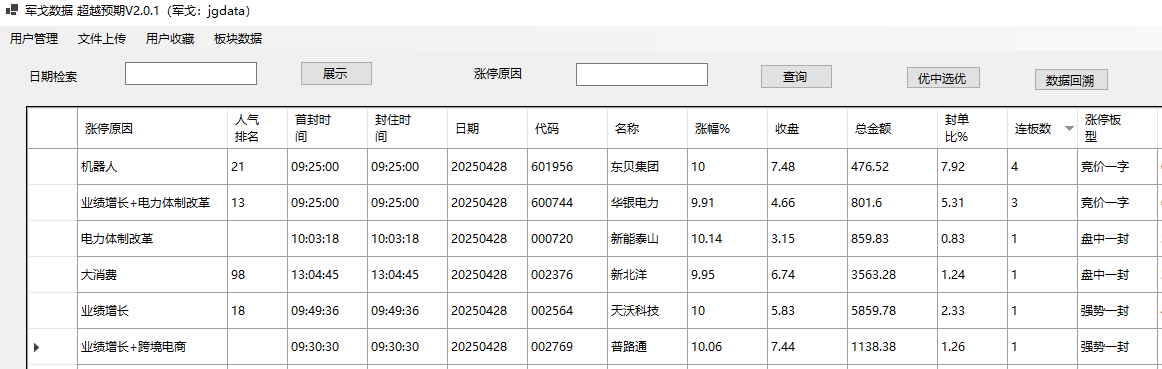The width and height of the screenshot is (1162, 369).
Task: Sort by 收盘 column header
Action: point(807,128)
